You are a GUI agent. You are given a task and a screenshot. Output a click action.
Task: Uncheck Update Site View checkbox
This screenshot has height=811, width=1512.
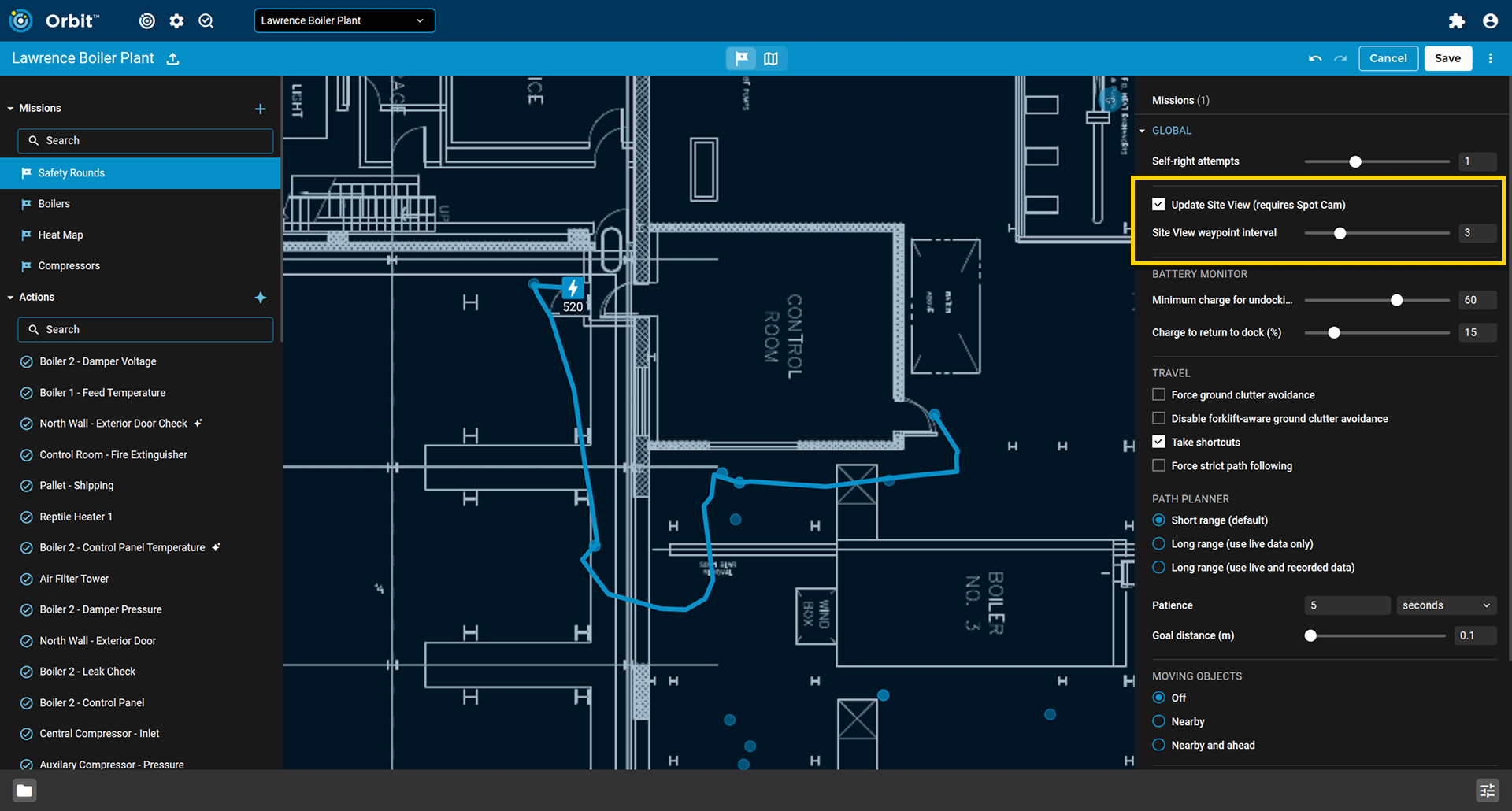[1158, 205]
